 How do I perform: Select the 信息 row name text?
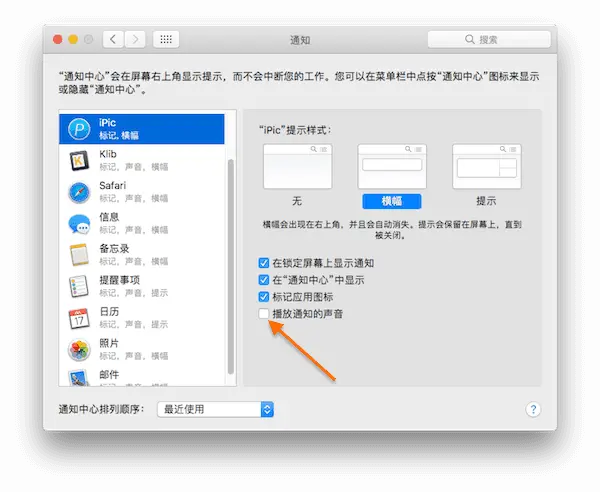point(109,217)
